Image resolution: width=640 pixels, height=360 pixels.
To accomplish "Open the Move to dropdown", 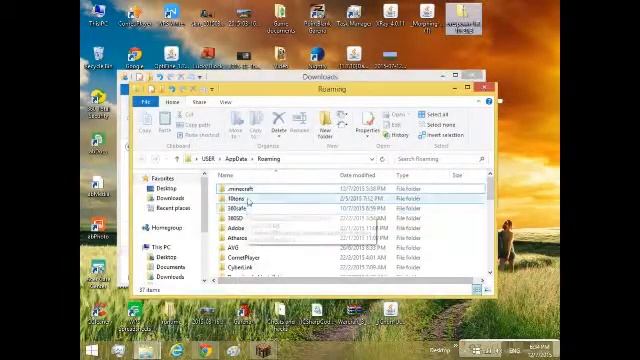I will click(236, 125).
